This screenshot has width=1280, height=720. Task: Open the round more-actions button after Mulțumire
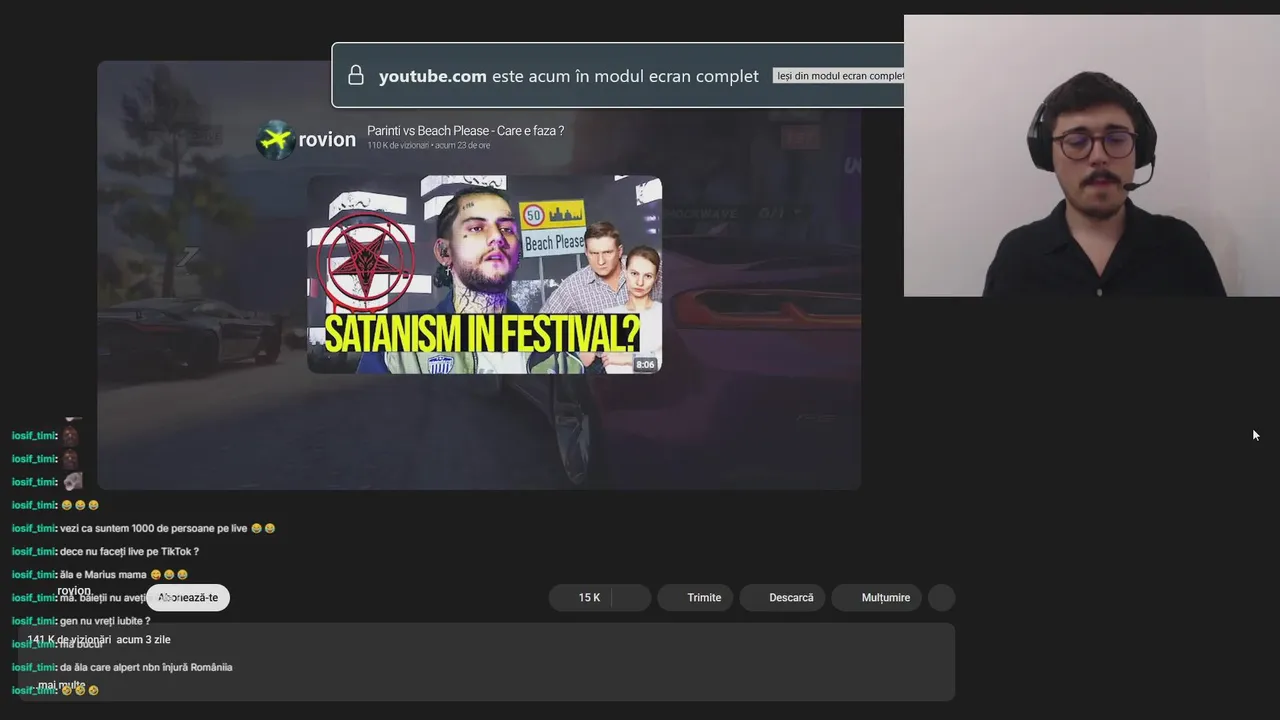click(x=942, y=597)
